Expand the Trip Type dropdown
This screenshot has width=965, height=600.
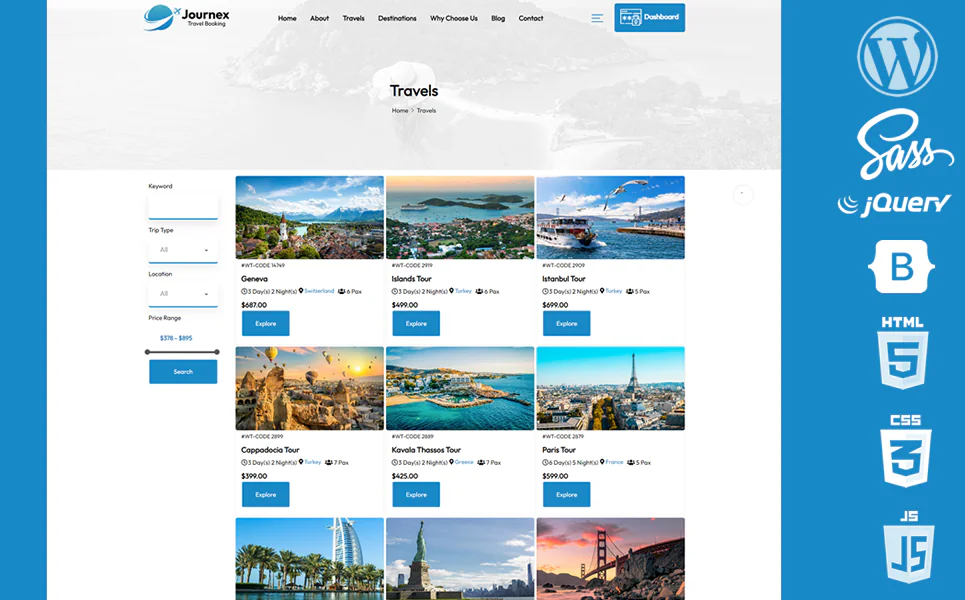pos(183,250)
